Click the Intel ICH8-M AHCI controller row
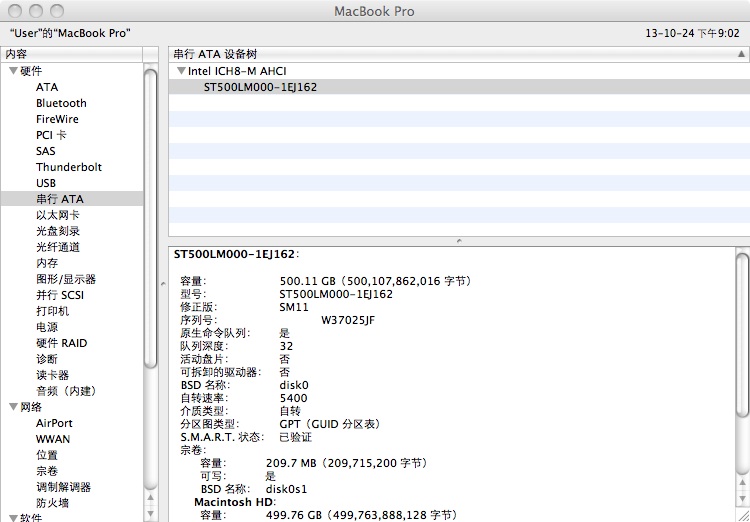This screenshot has width=750, height=522. 459,71
